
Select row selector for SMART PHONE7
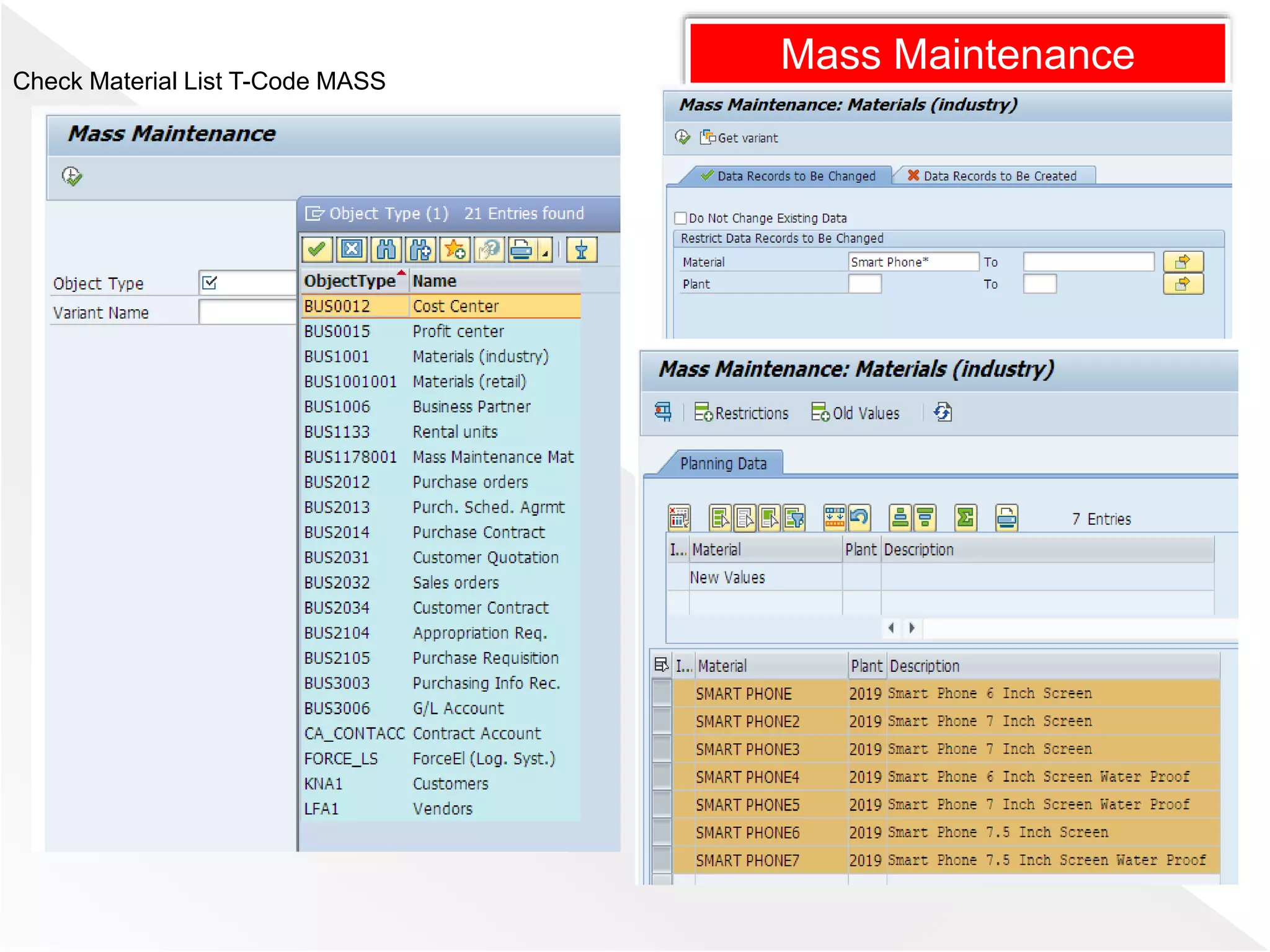(x=662, y=861)
